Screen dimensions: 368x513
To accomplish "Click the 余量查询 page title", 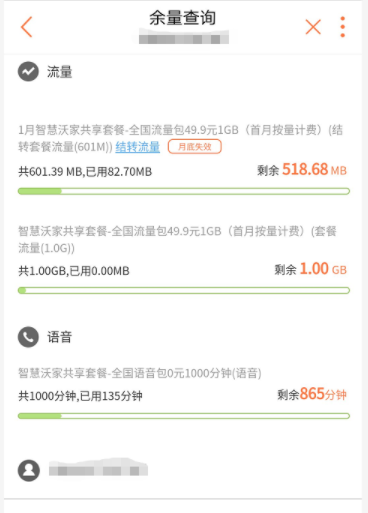I will tap(182, 18).
